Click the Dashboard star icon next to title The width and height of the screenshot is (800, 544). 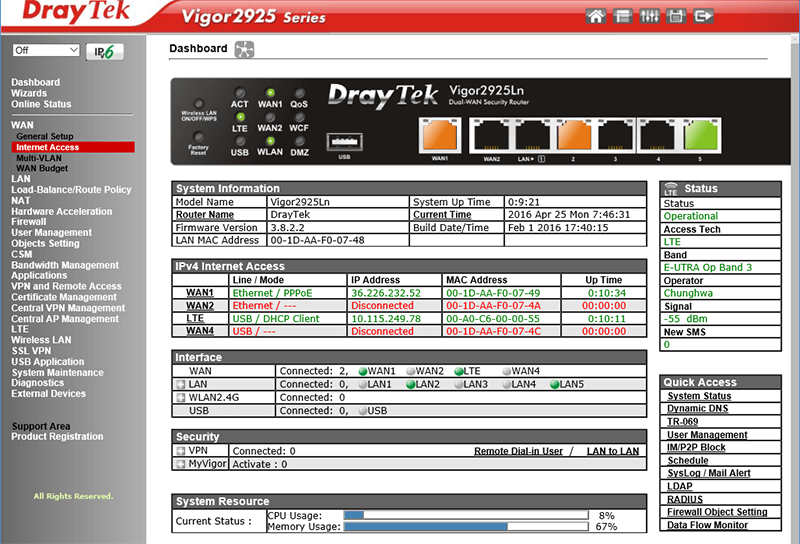(244, 50)
